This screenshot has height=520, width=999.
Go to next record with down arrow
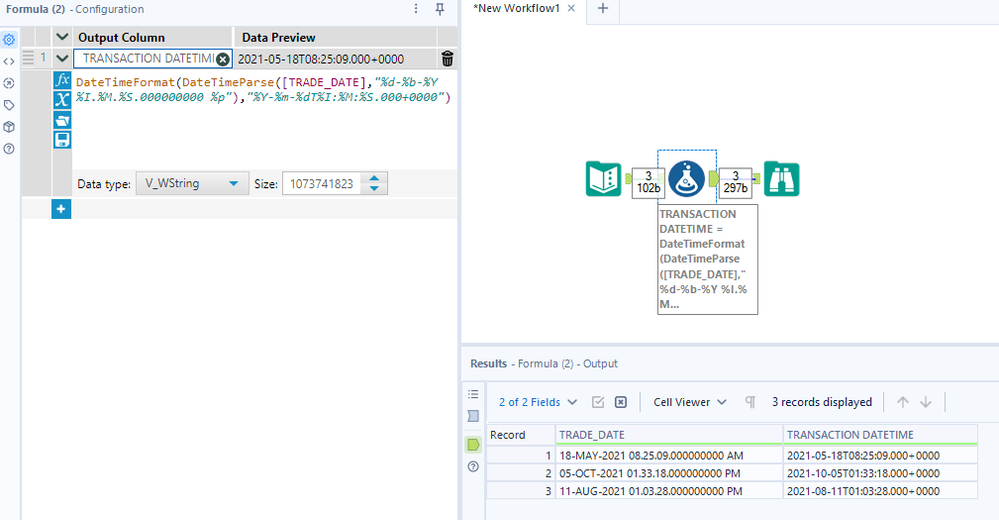926,402
